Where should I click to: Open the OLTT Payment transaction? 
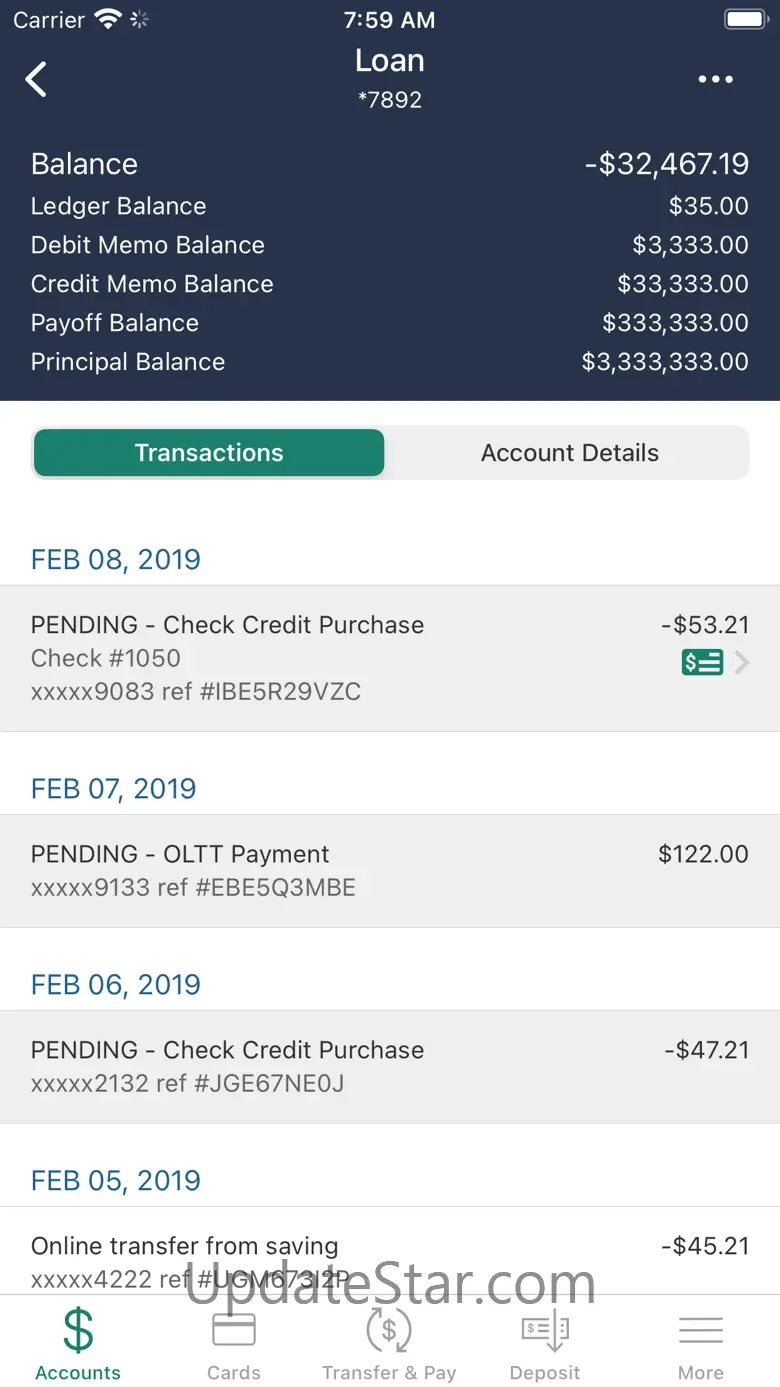pyautogui.click(x=390, y=870)
